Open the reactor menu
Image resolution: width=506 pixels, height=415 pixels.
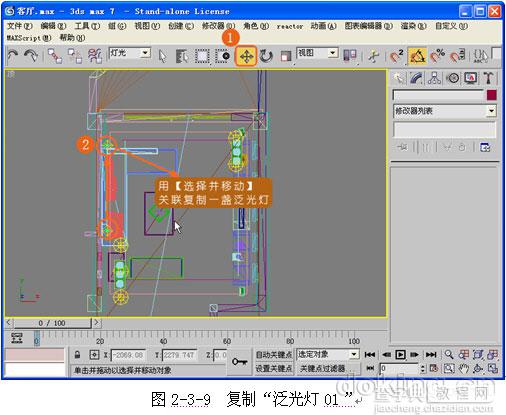point(290,26)
